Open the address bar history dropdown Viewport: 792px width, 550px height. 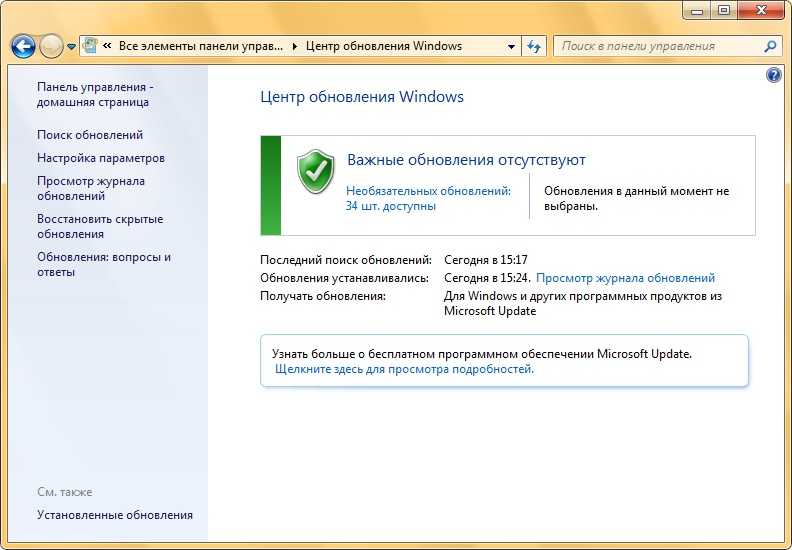tap(511, 46)
